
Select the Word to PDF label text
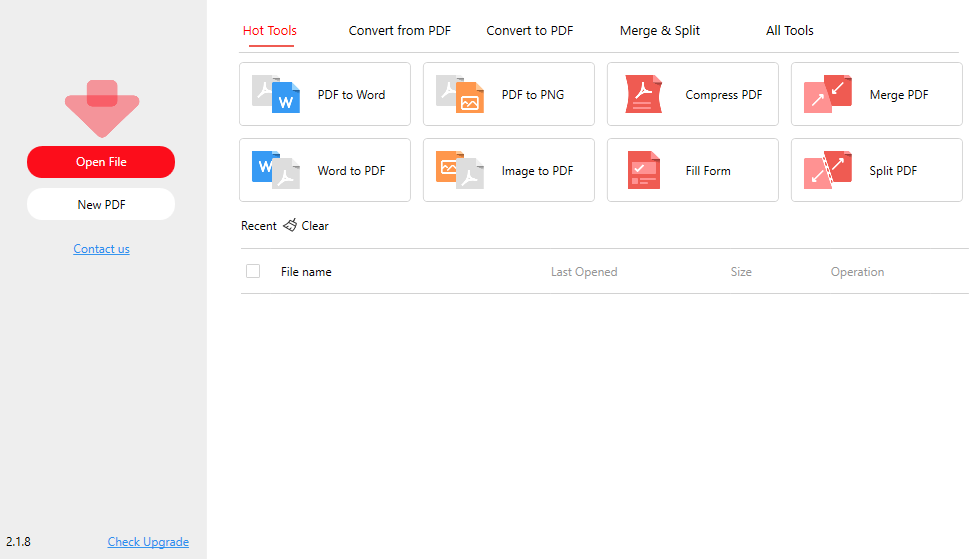point(351,171)
